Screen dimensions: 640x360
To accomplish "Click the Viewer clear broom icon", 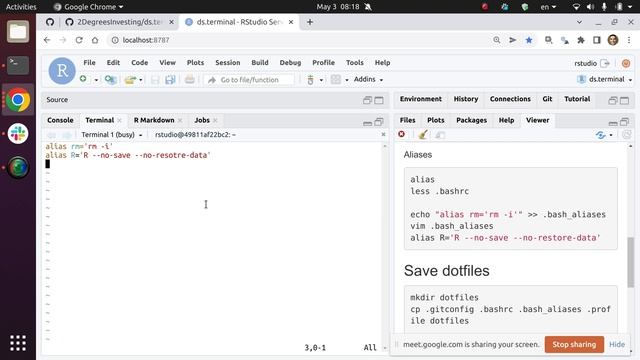I will point(423,134).
